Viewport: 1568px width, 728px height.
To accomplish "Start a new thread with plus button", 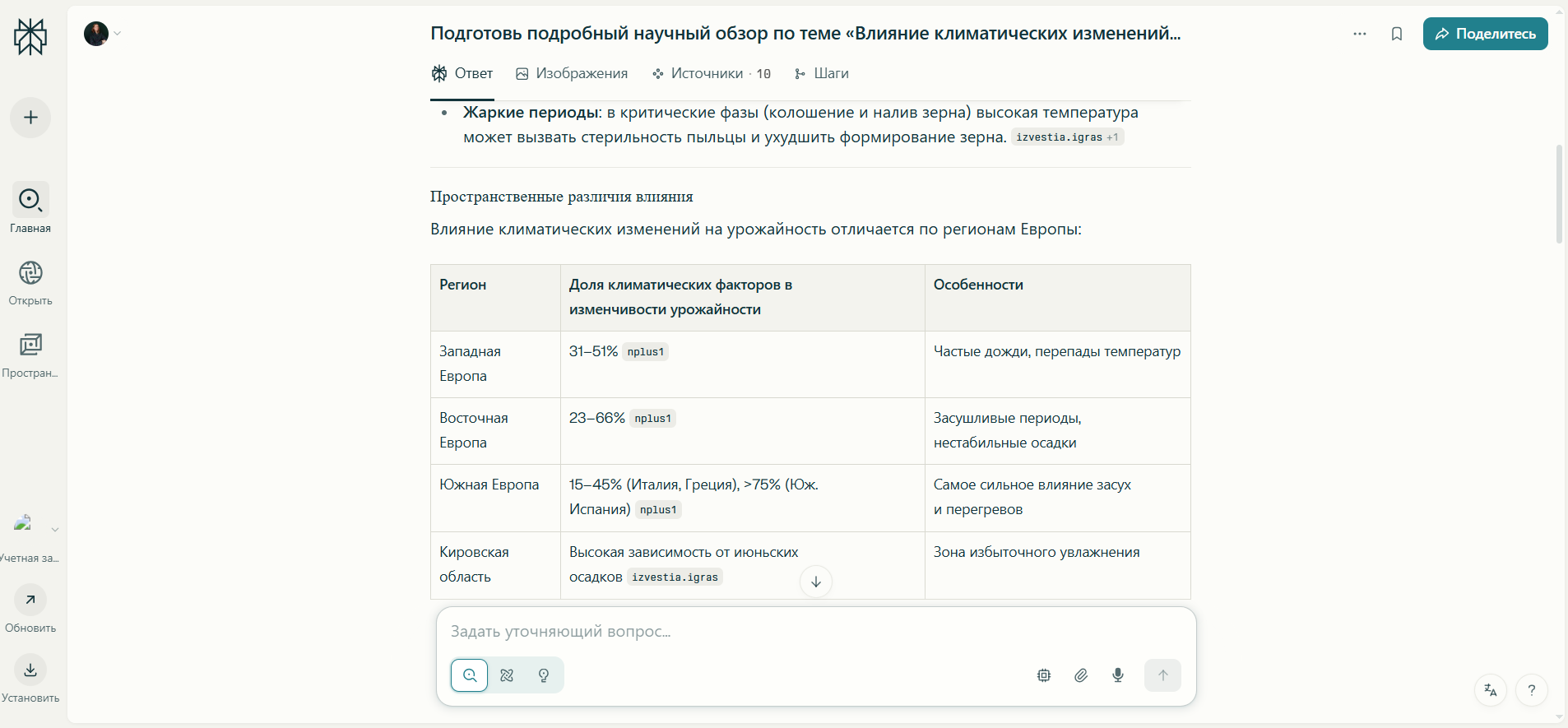I will click(x=30, y=118).
